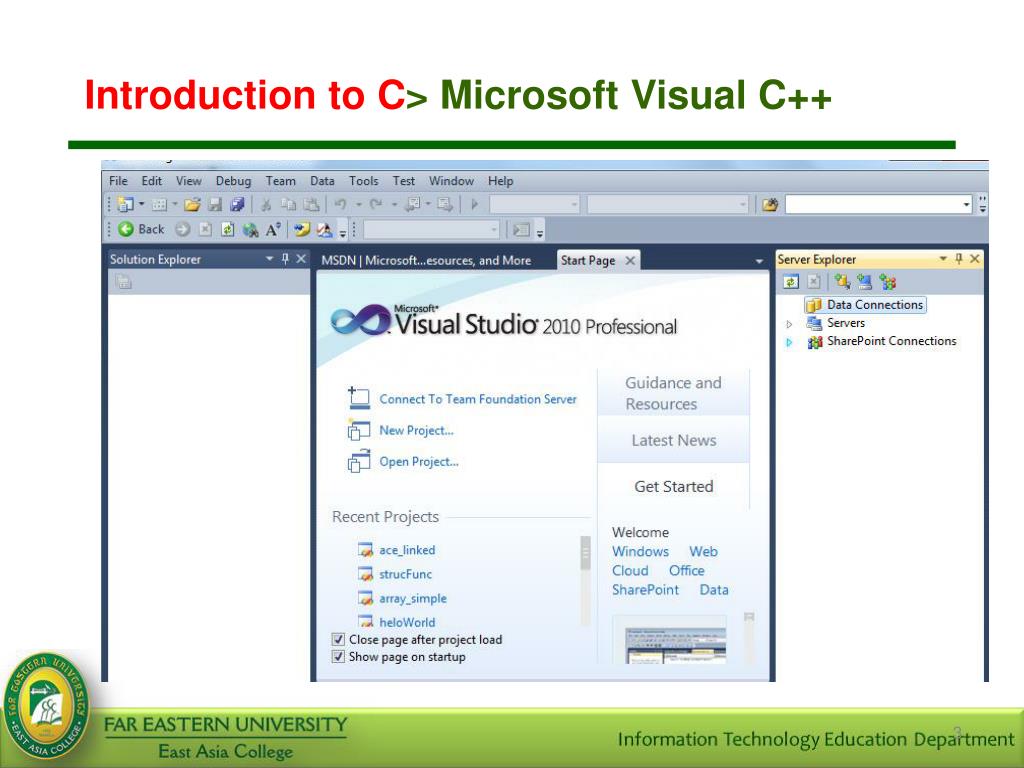The image size is (1024, 768).
Task: Open the File menu
Action: click(118, 181)
